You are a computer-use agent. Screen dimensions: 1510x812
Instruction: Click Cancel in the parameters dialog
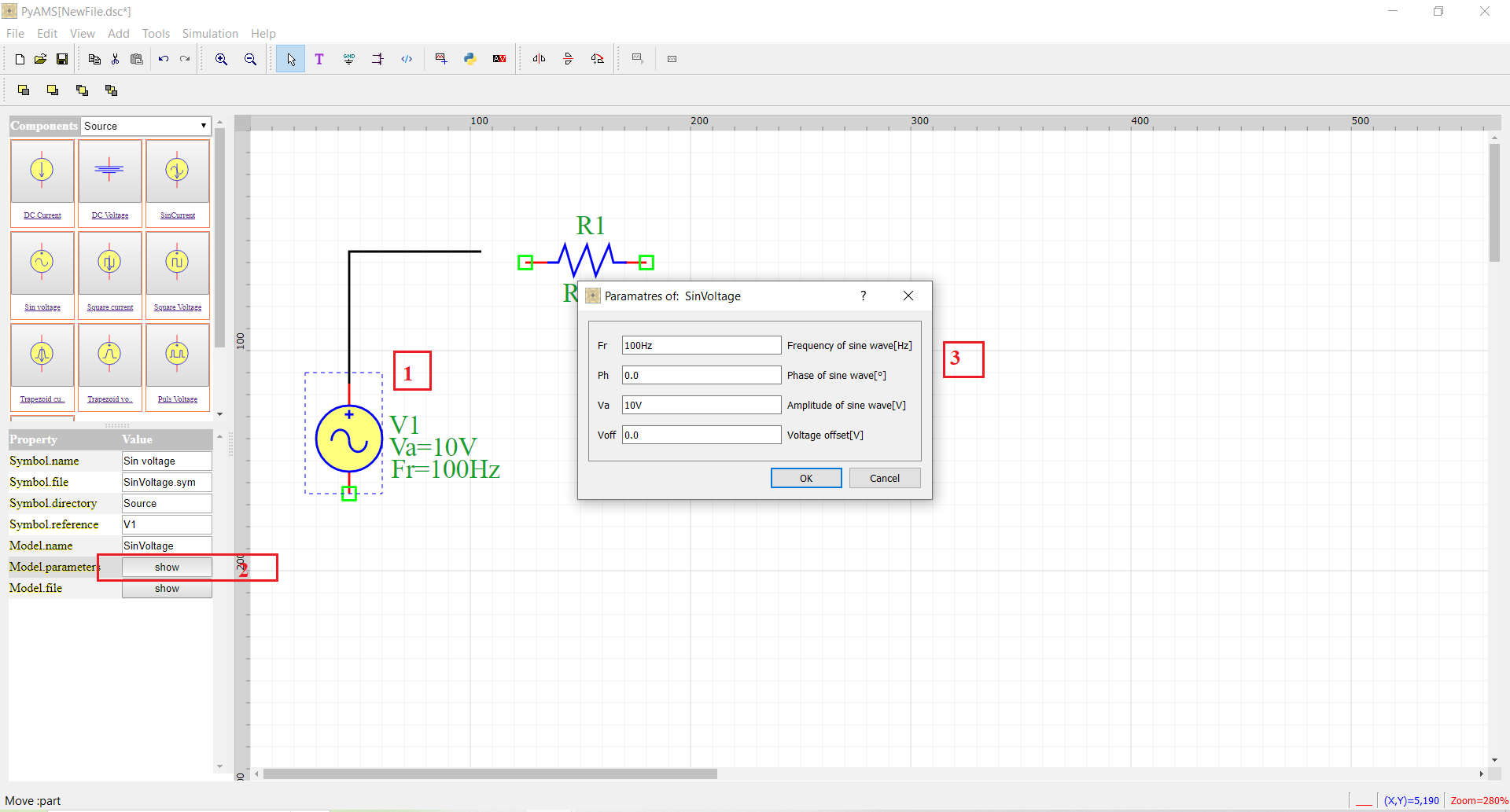[885, 478]
